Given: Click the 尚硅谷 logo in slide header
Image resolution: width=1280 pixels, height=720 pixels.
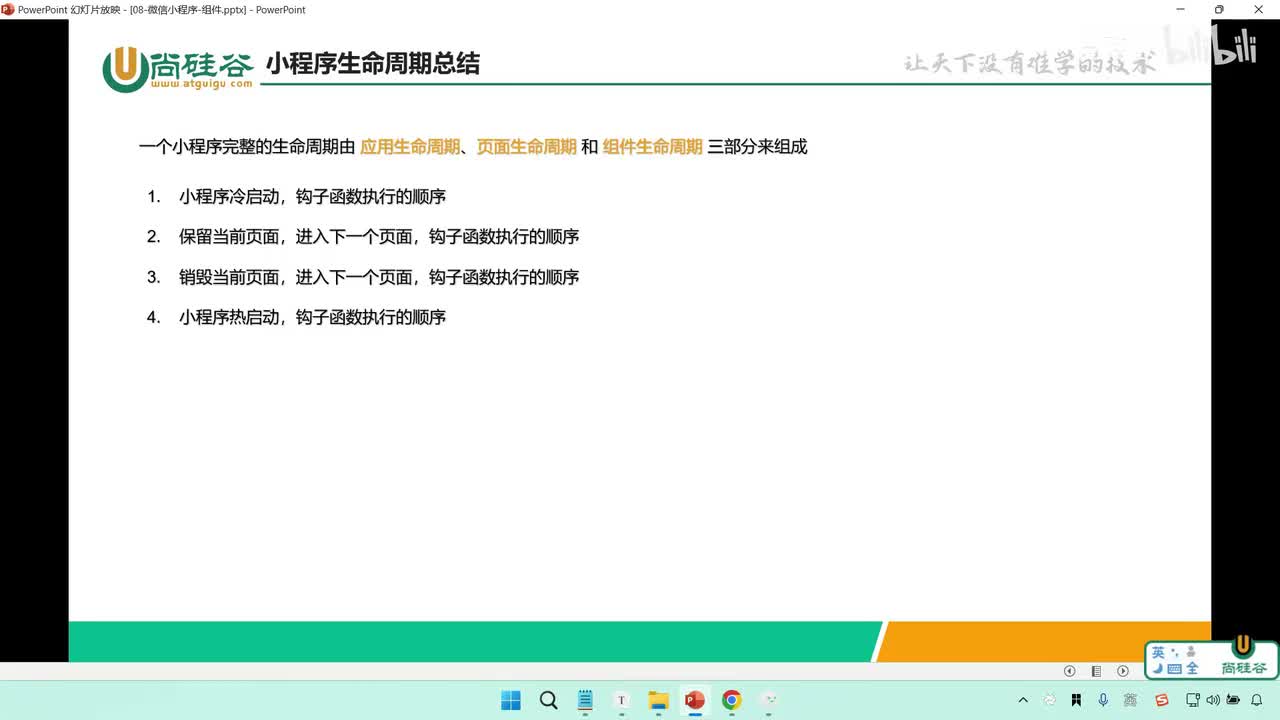Looking at the screenshot, I should click(177, 69).
